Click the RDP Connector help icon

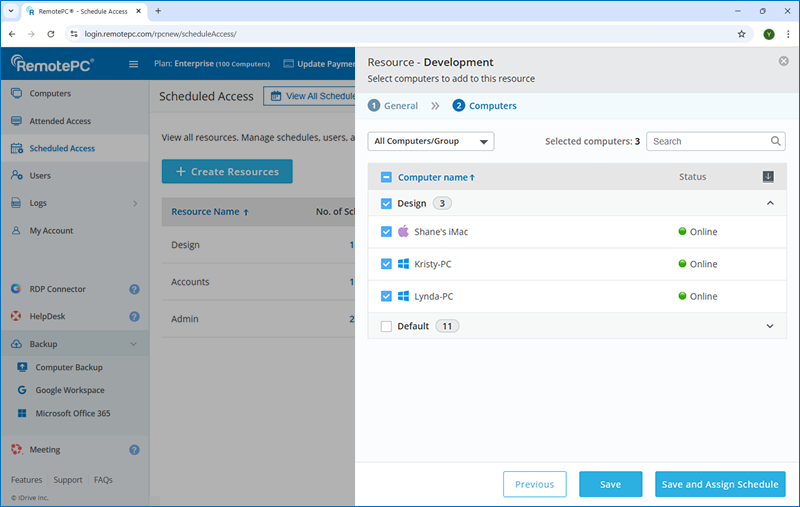(134, 289)
